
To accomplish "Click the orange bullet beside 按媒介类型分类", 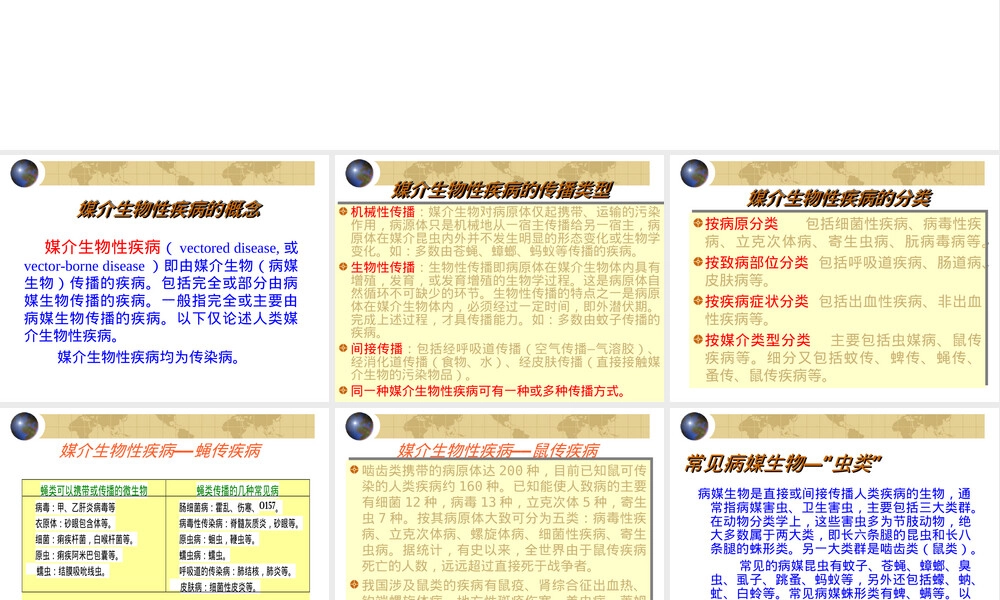I will coord(698,339).
